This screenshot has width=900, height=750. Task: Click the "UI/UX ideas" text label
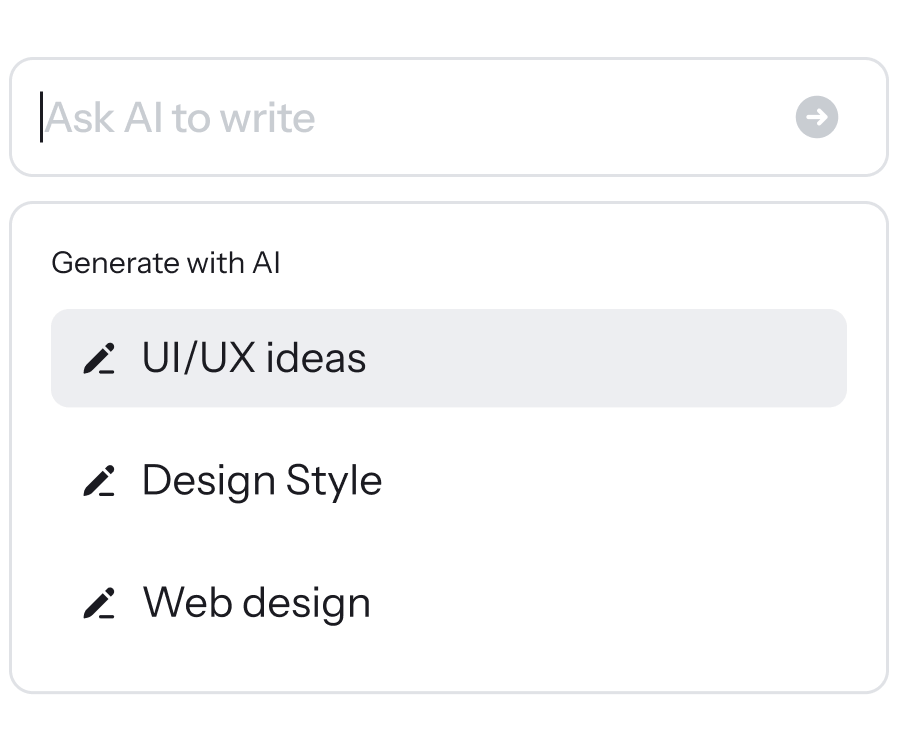254,358
